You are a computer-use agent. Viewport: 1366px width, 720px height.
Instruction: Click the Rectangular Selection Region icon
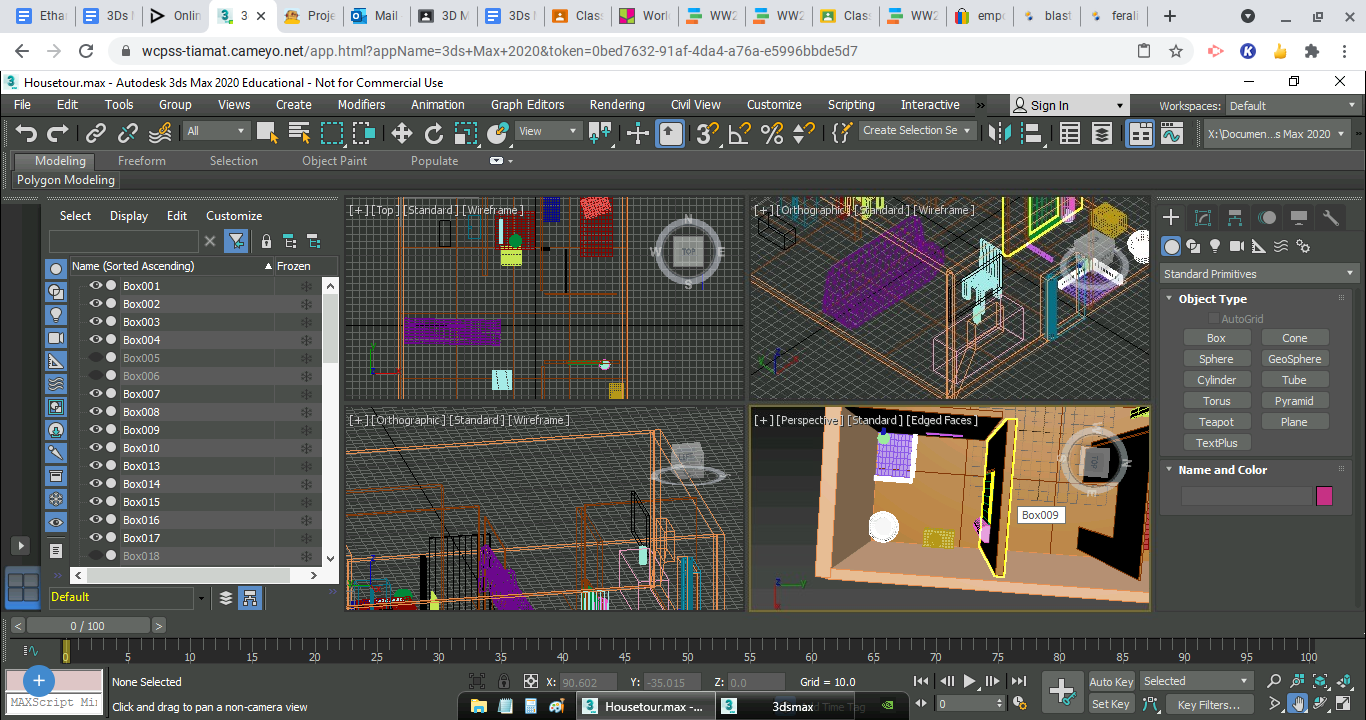click(332, 132)
